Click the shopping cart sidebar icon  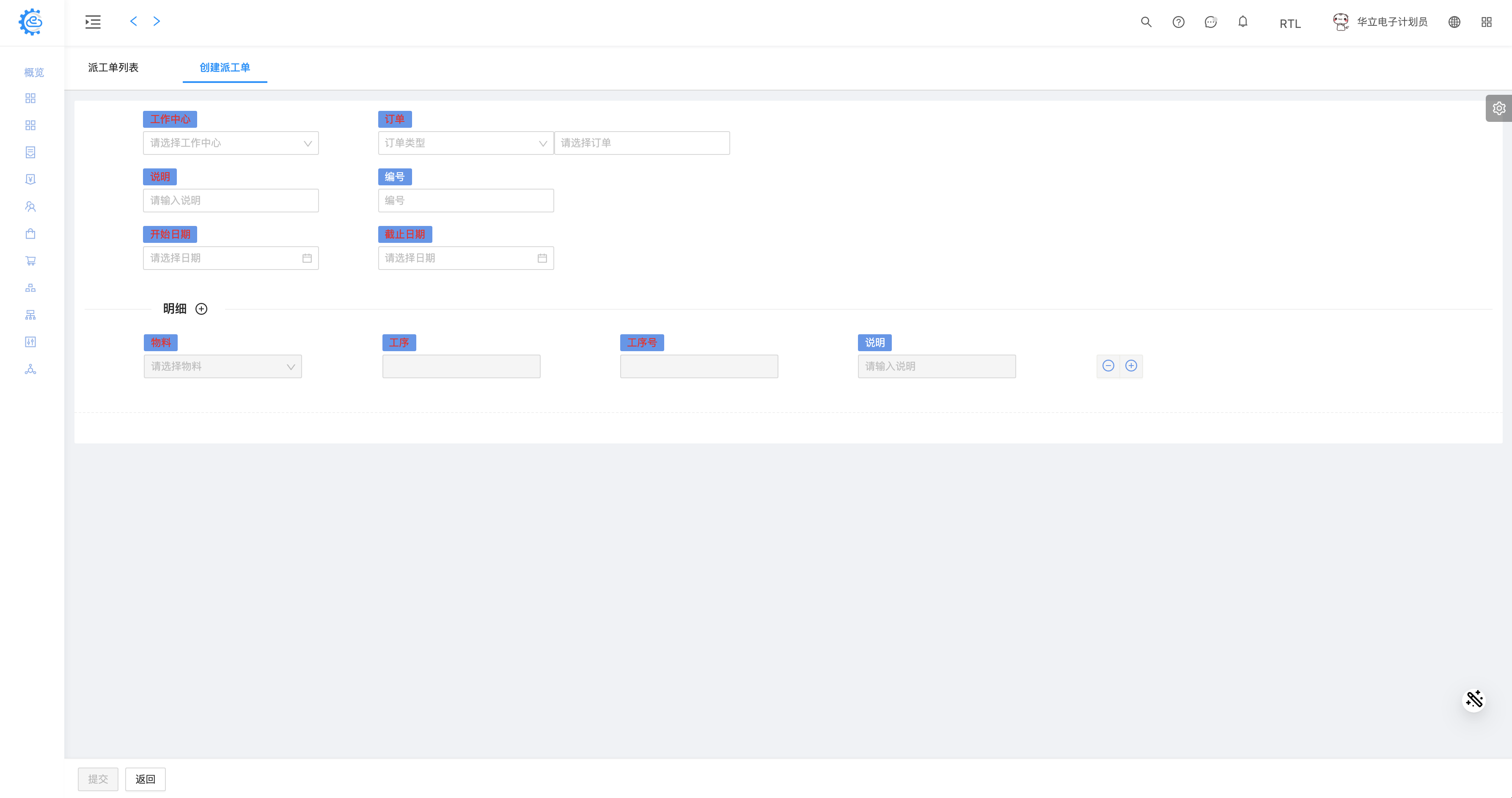pos(30,261)
